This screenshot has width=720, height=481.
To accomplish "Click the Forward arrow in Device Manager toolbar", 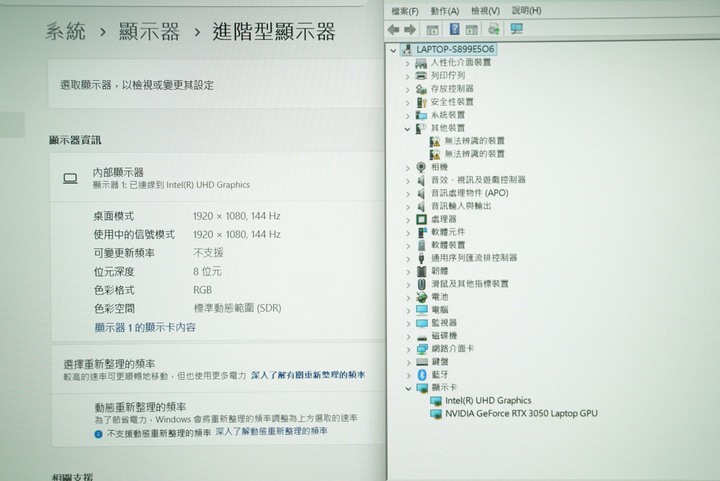I will point(411,29).
